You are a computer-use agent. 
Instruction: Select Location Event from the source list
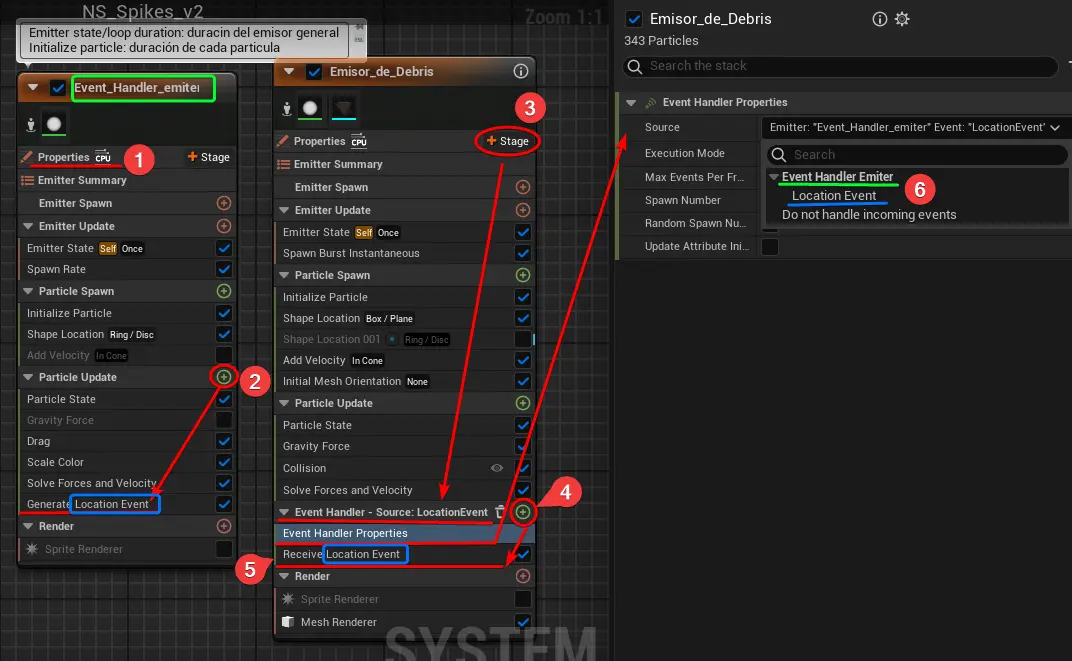pos(834,196)
